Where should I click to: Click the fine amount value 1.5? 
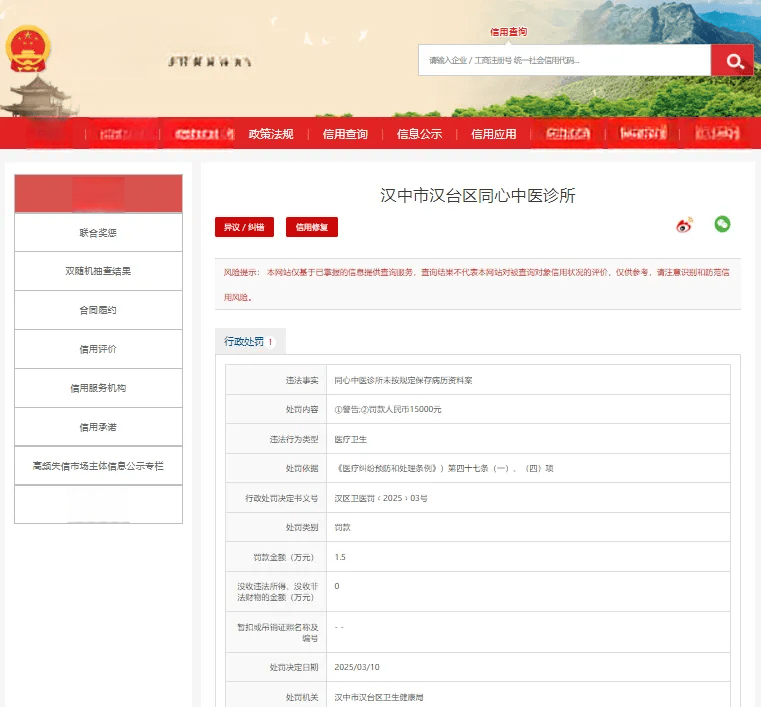[x=340, y=557]
